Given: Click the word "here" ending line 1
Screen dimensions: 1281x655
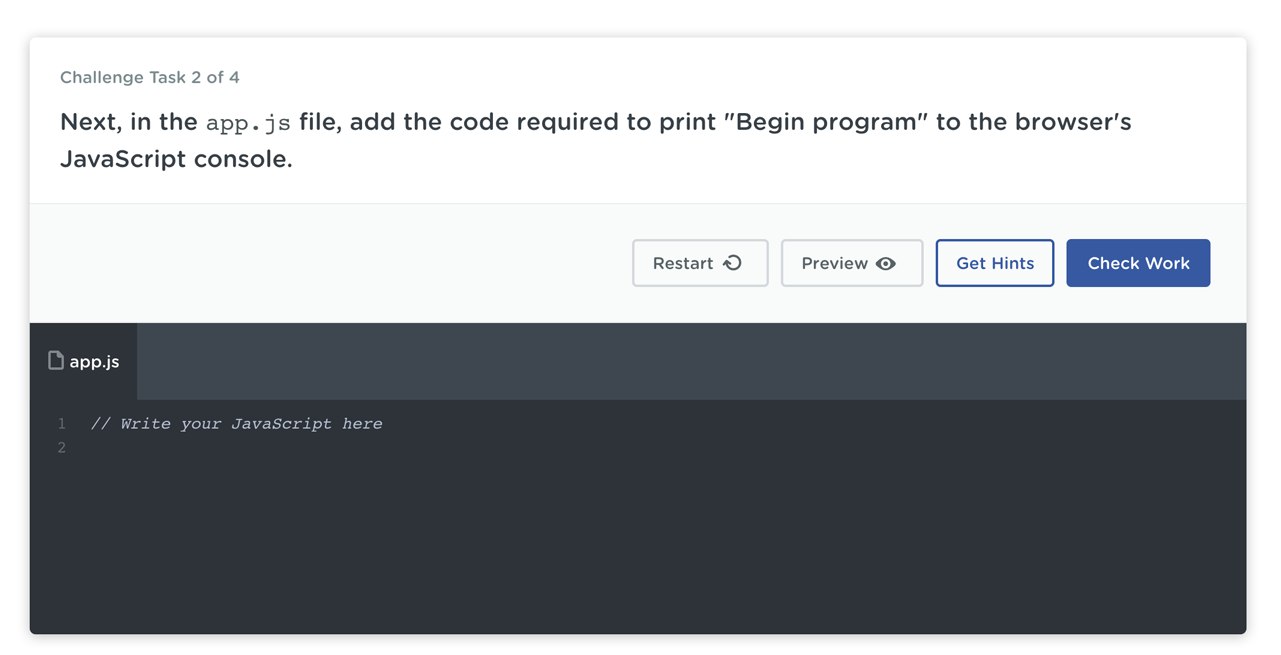Looking at the screenshot, I should click(x=362, y=424).
